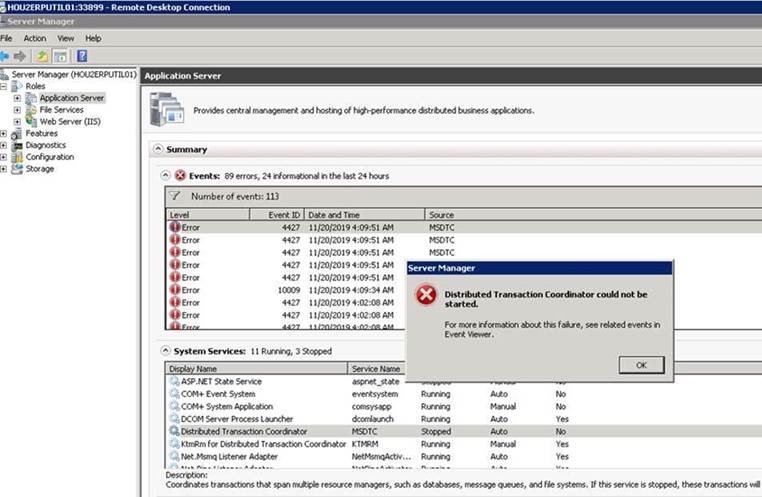
Task: Click error icon of event 10009 row
Action: pyautogui.click(x=175, y=290)
